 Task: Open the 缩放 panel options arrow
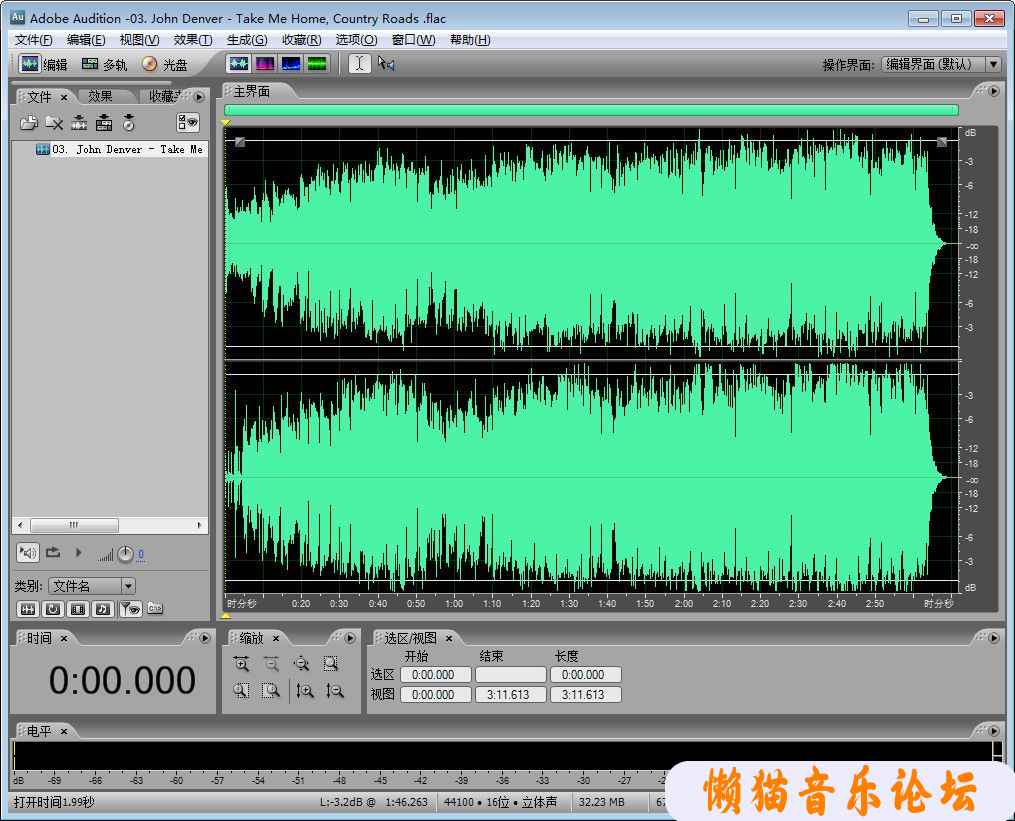pyautogui.click(x=350, y=638)
